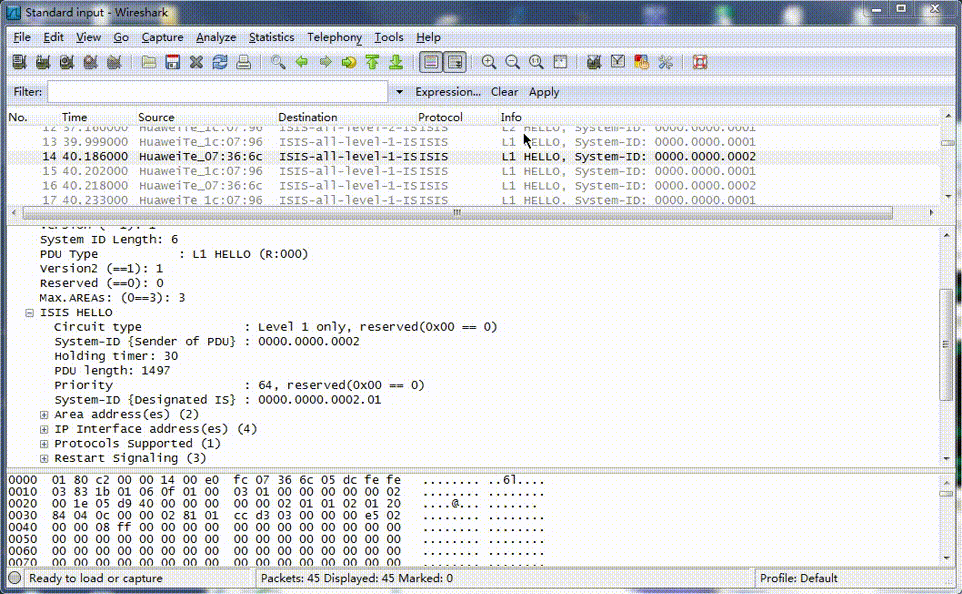Sort by the Info column header
Screen dimensions: 962x594
[x=511, y=117]
